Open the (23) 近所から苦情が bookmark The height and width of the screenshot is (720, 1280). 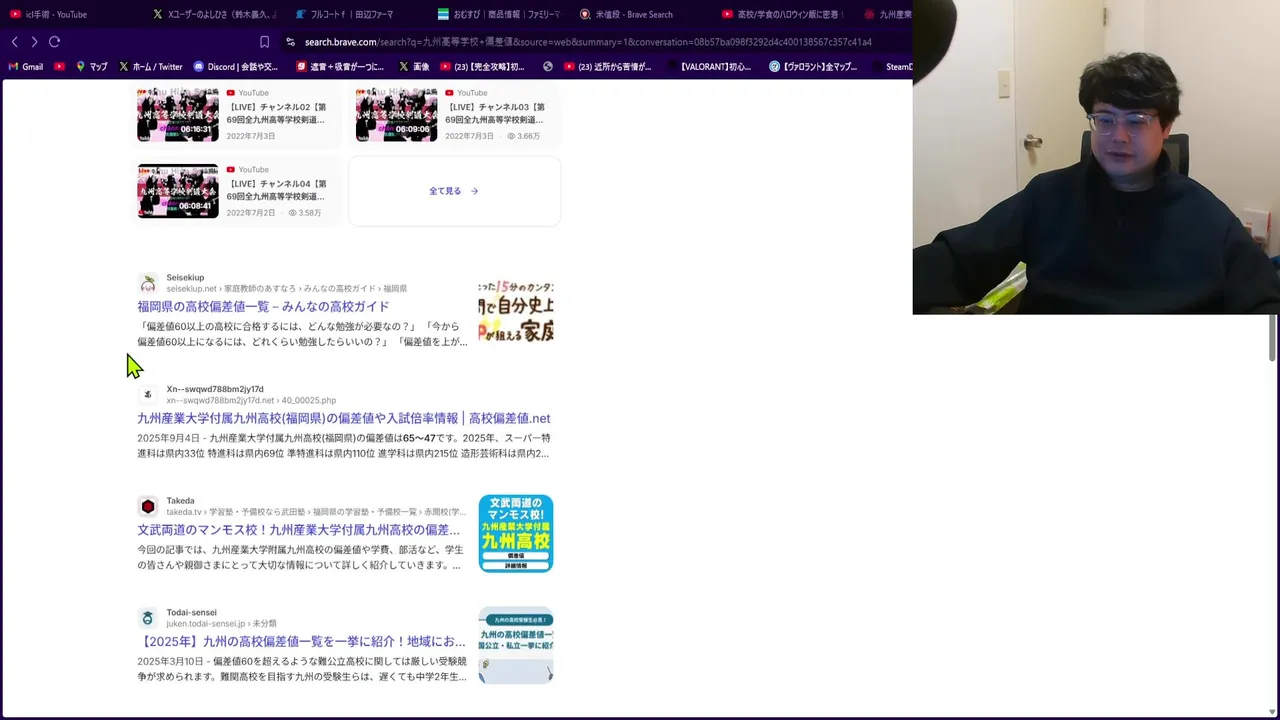tap(608, 67)
